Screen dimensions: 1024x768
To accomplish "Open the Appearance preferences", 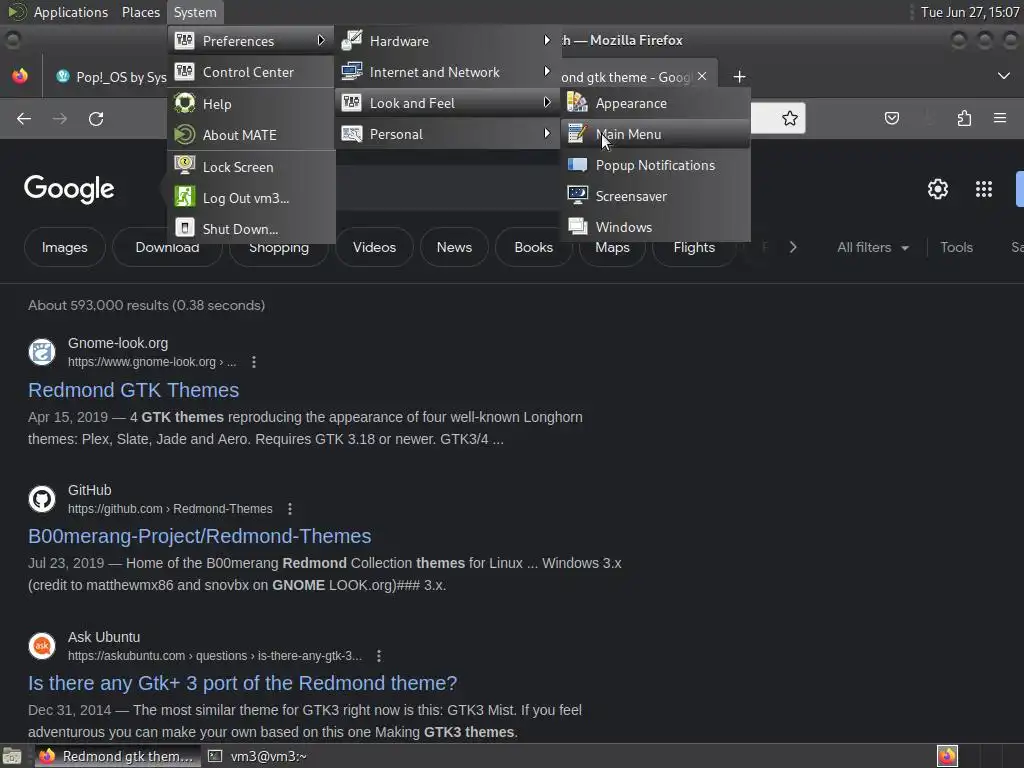I will point(655,103).
